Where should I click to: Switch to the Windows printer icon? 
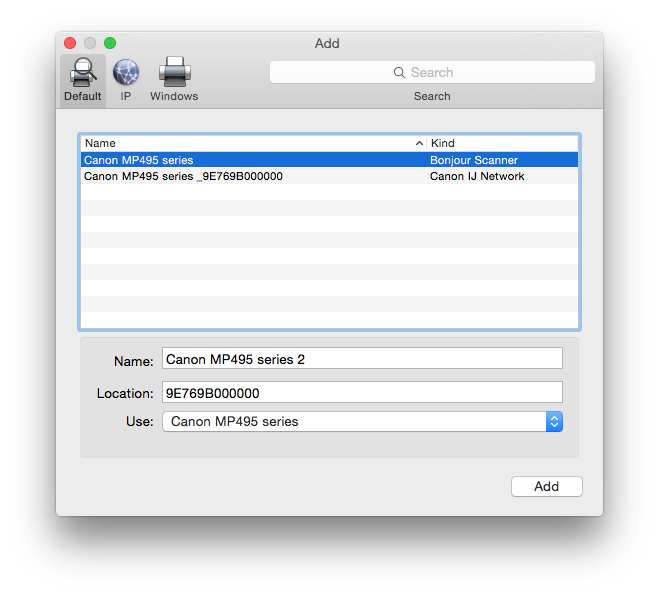[x=174, y=79]
